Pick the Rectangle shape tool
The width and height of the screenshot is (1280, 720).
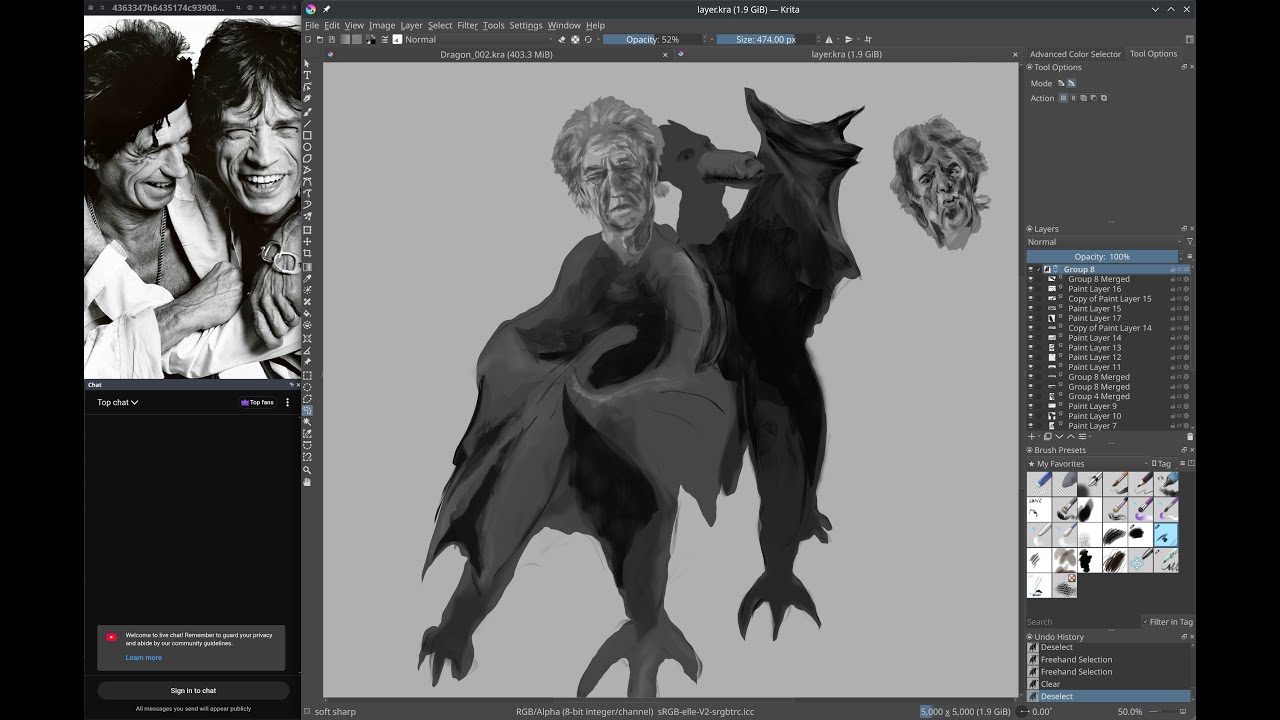click(x=307, y=135)
